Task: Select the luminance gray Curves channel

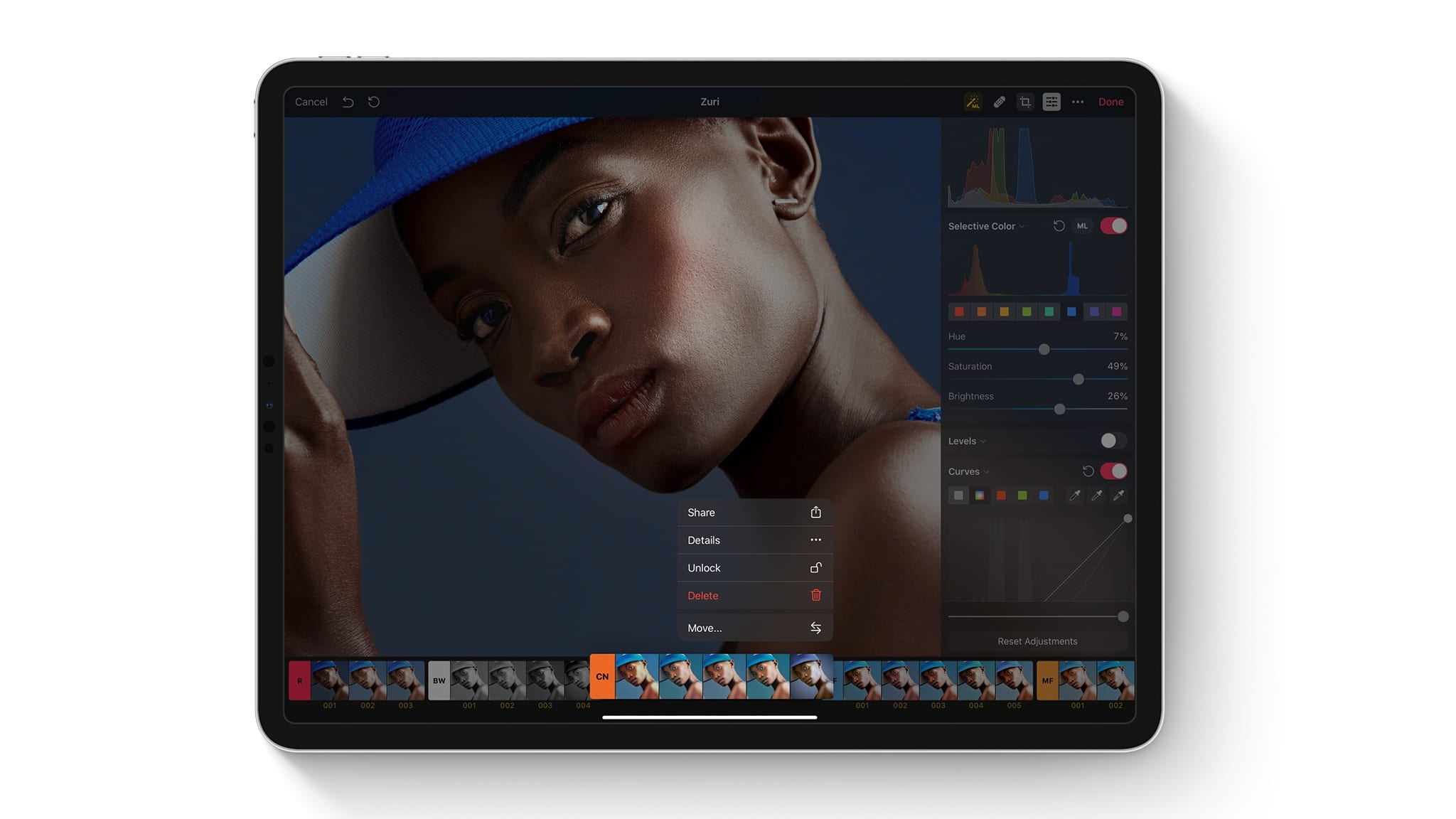Action: [958, 496]
